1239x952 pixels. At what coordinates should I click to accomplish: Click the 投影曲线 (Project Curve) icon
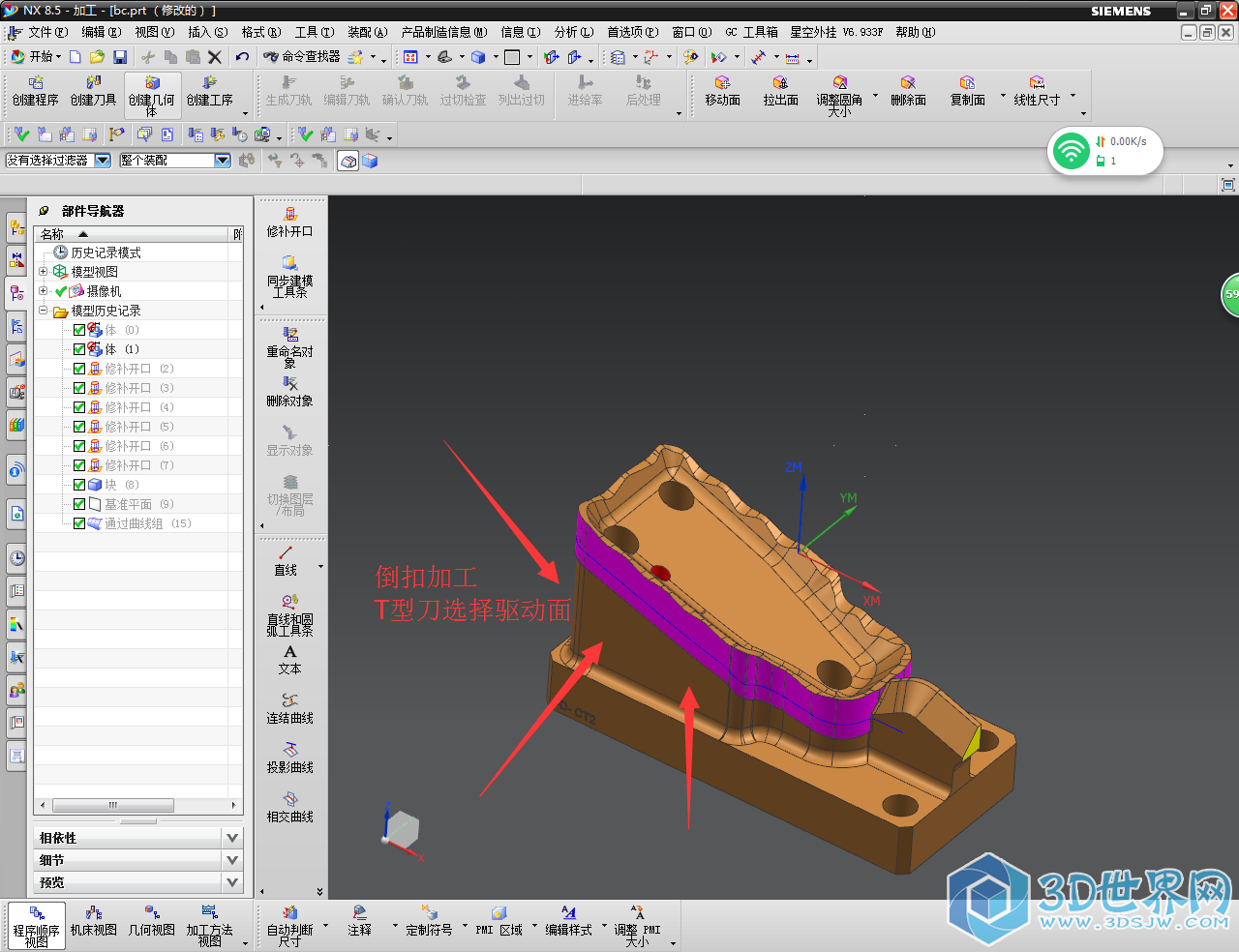click(289, 759)
